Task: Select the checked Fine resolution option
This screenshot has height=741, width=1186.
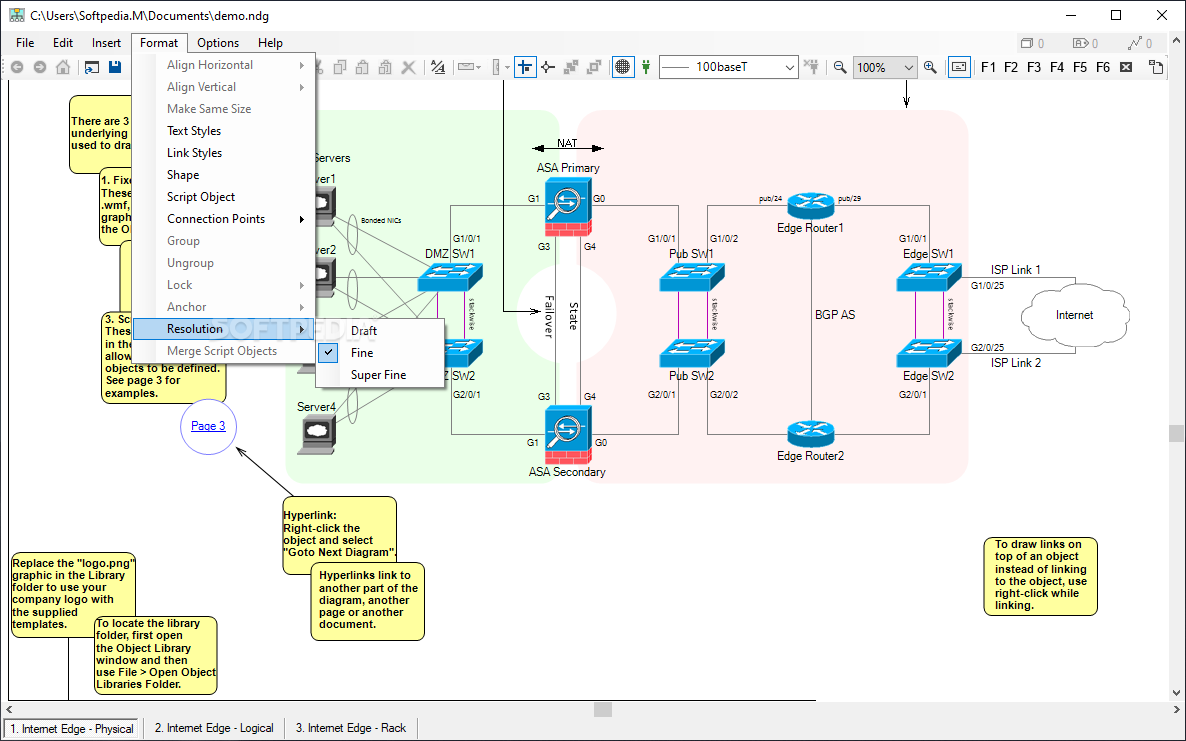Action: 379,352
